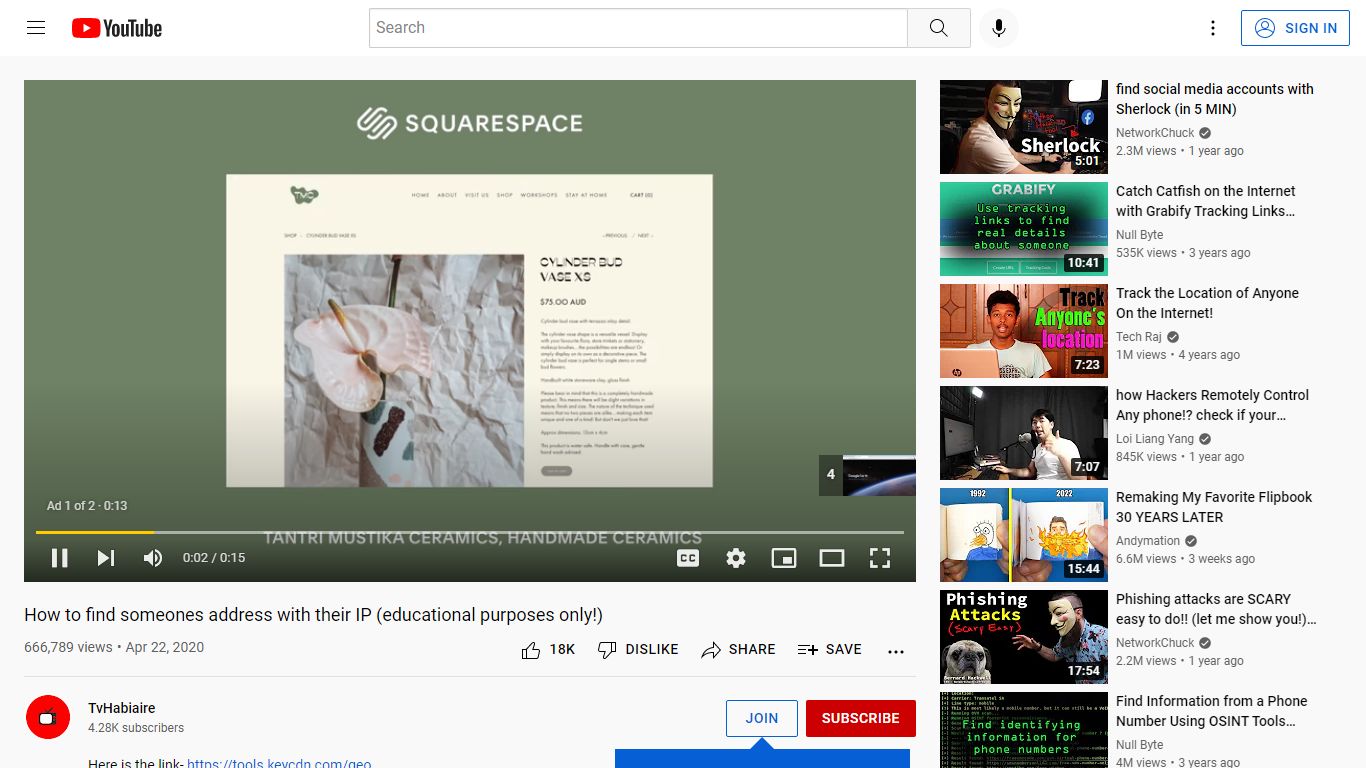Visit Loi Liang Yang channel
Screen dimensions: 1366x768
pyautogui.click(x=1155, y=439)
